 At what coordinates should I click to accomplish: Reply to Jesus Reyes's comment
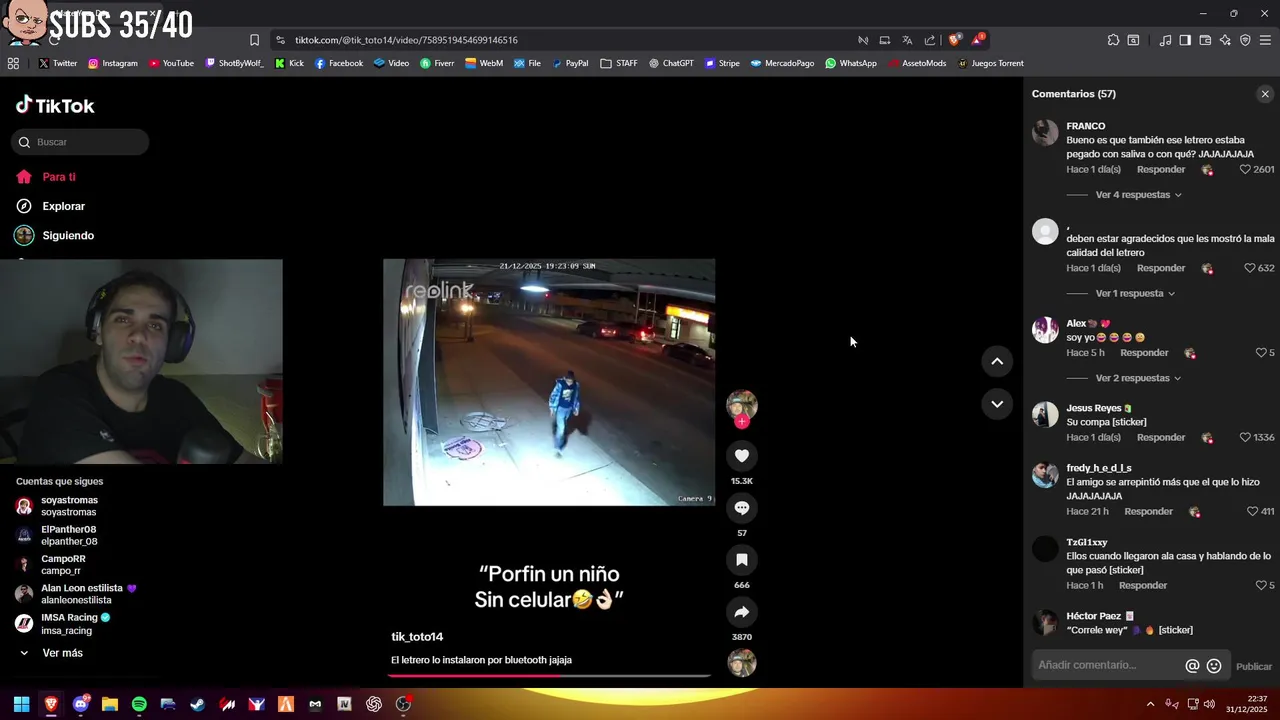(x=1161, y=438)
